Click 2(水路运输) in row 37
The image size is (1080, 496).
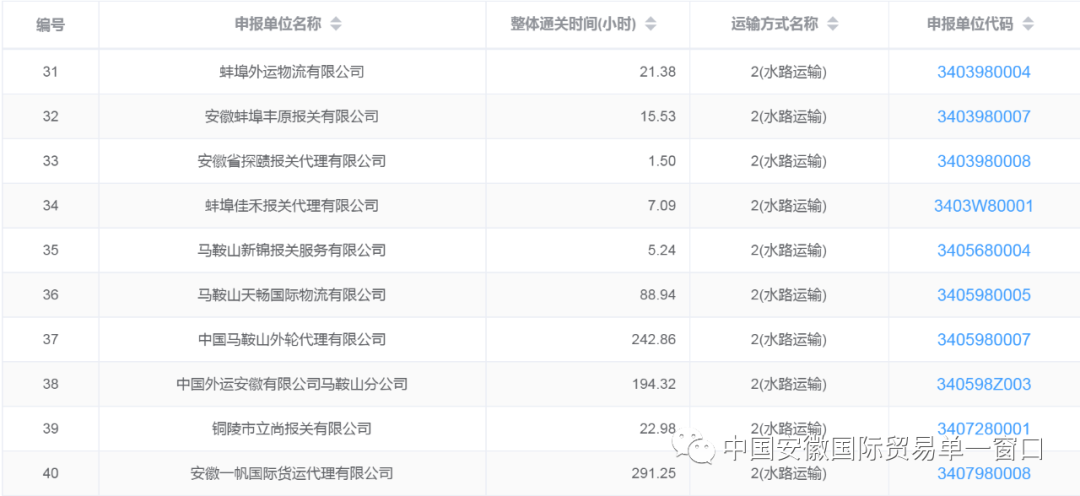click(x=789, y=340)
